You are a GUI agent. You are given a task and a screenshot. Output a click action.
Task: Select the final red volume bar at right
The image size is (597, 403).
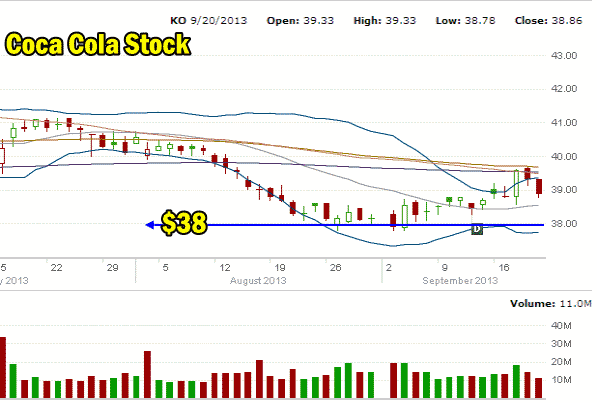point(538,388)
